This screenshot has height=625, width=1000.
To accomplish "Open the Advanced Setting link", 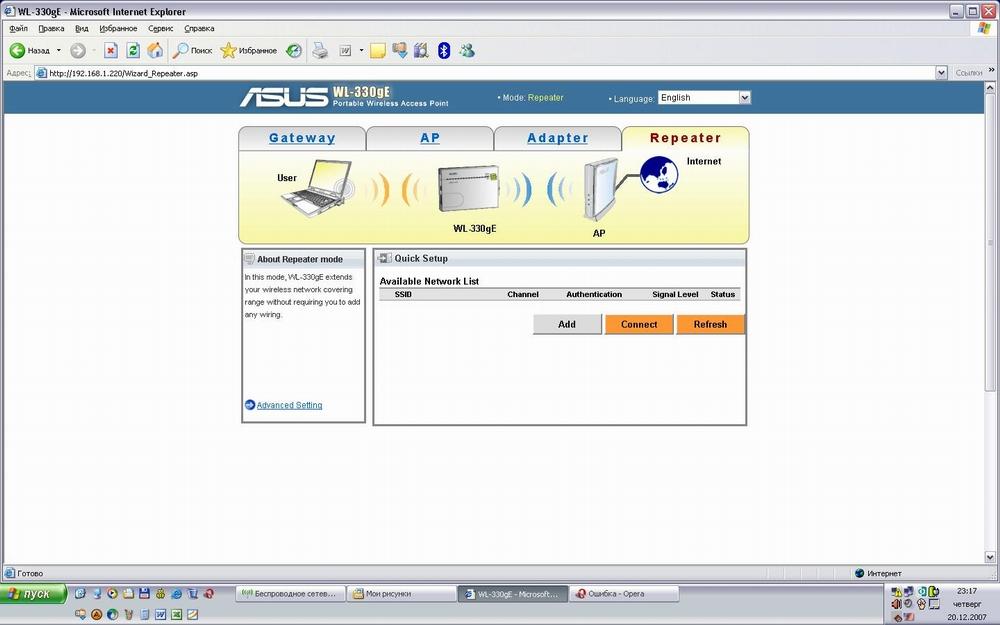I will [x=289, y=405].
